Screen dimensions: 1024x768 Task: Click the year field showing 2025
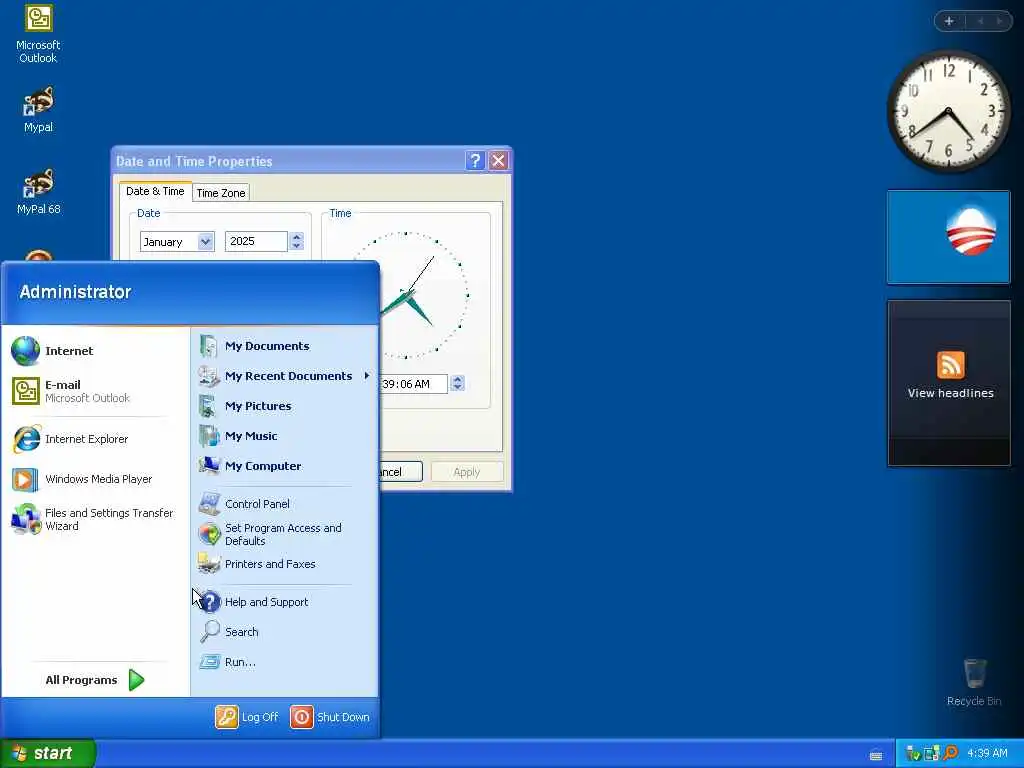pos(256,242)
